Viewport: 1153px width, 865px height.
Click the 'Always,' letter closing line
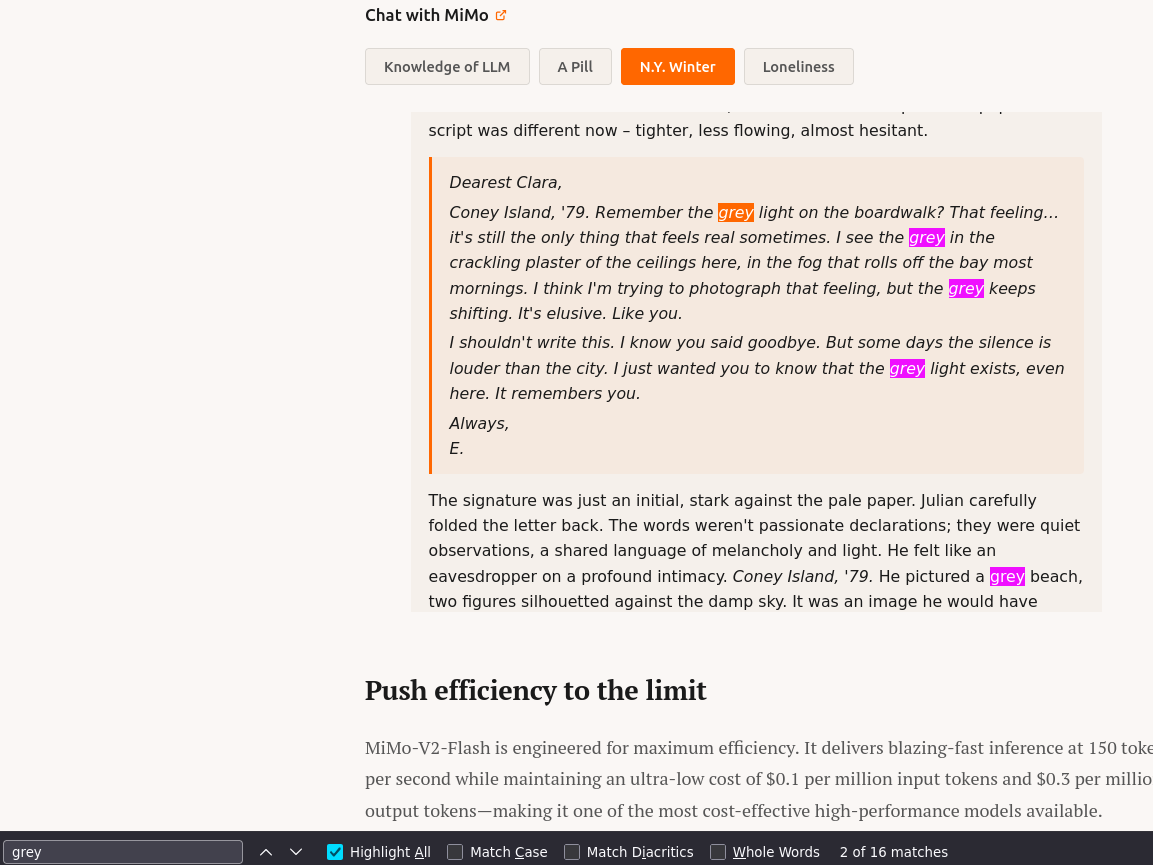click(479, 424)
